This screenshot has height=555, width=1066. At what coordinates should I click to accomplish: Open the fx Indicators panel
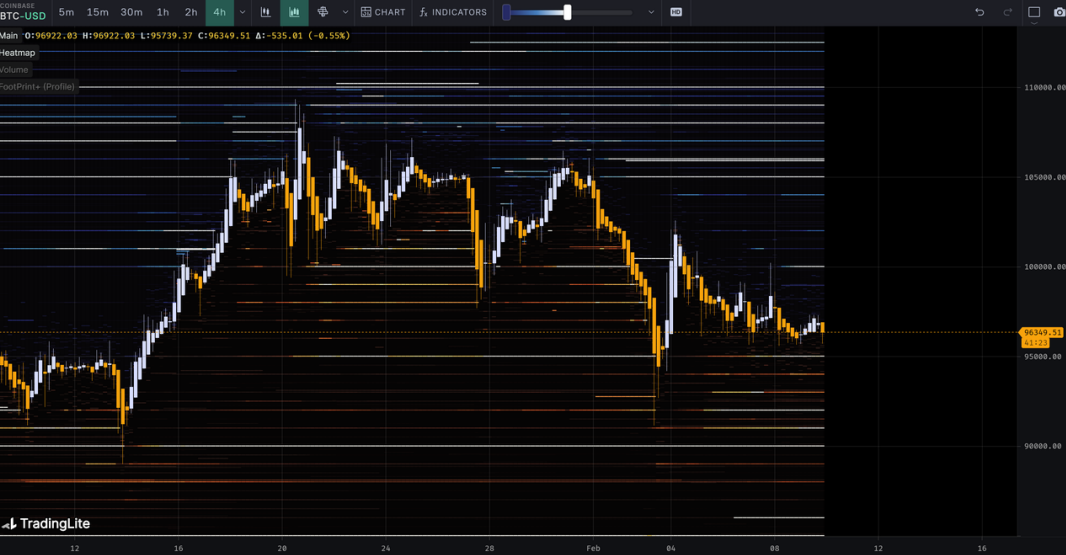[453, 12]
